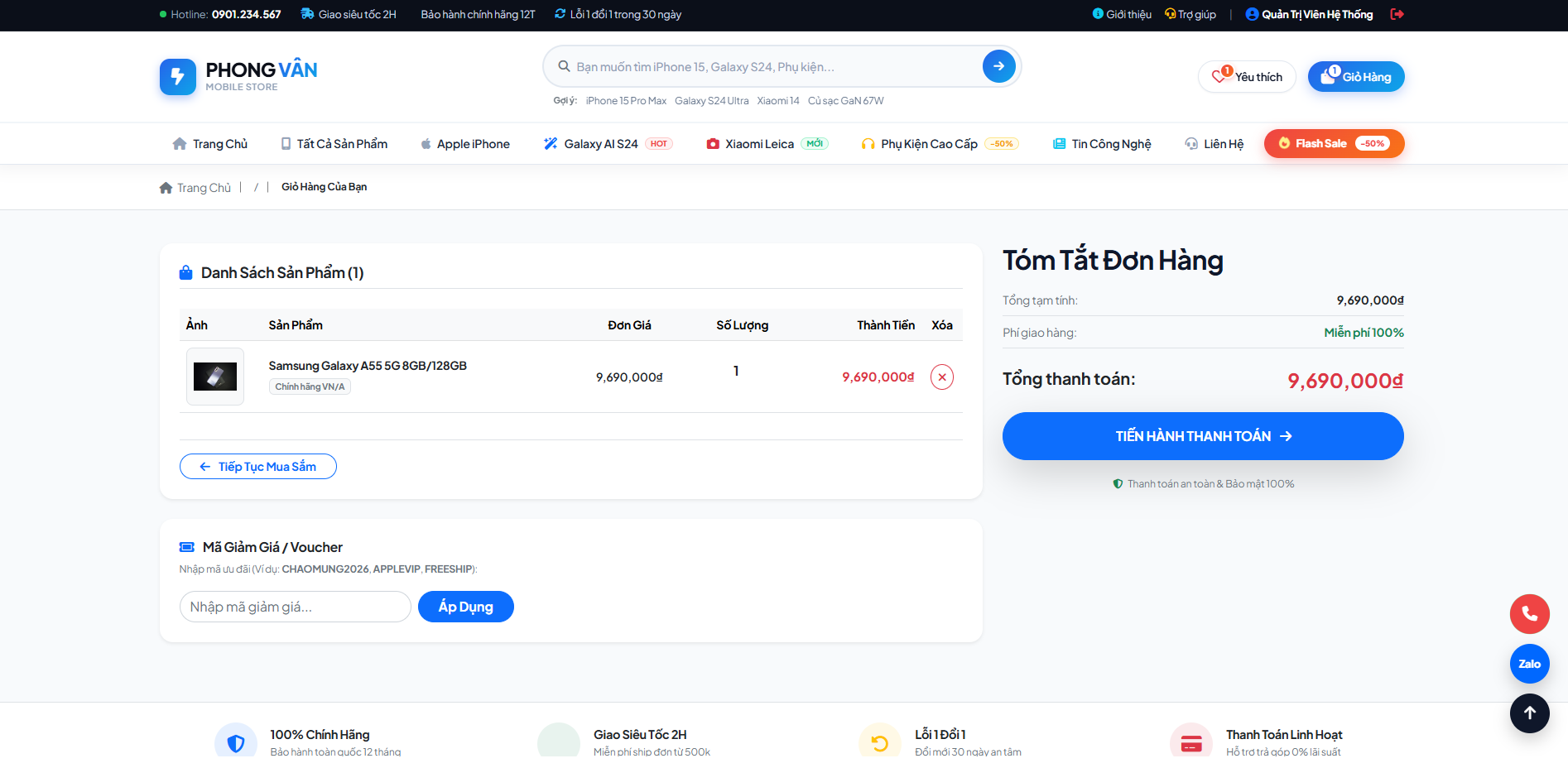1568x768 pixels.
Task: Submit search with blue arrow button
Action: [x=998, y=66]
